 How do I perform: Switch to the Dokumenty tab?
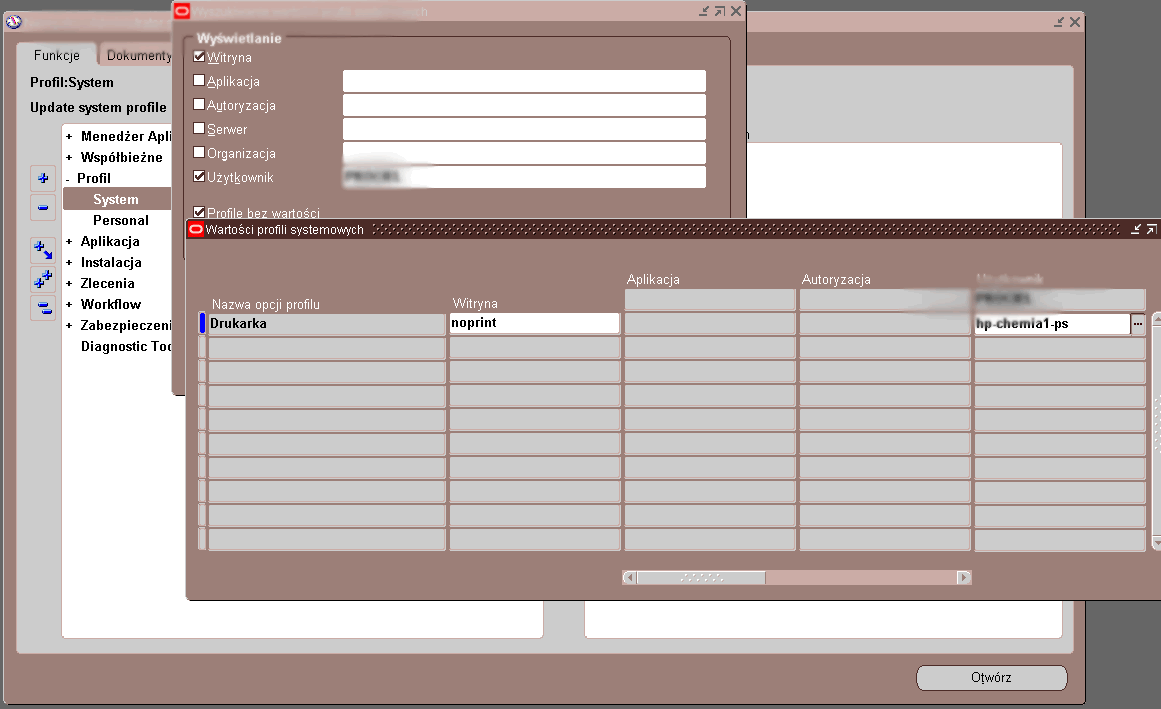[x=138, y=56]
